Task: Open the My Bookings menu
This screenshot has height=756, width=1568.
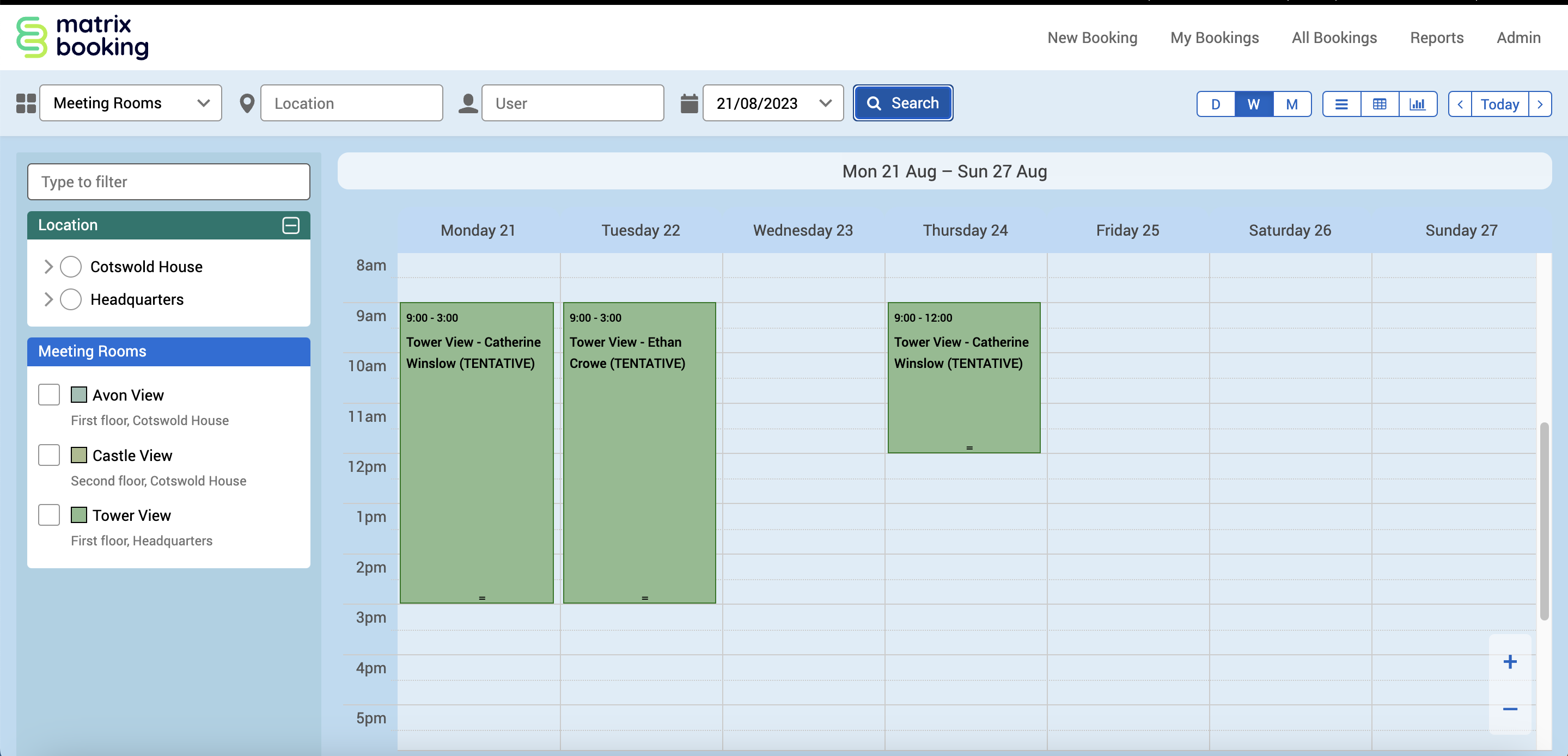Action: [x=1214, y=38]
